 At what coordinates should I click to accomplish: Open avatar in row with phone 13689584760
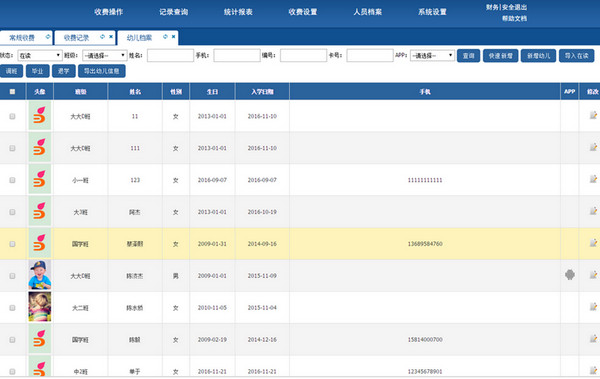[39, 243]
